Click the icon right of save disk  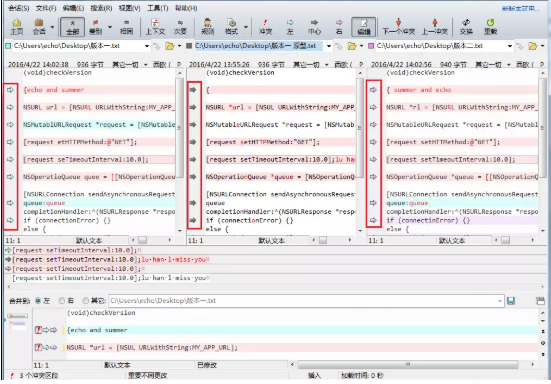540,301
